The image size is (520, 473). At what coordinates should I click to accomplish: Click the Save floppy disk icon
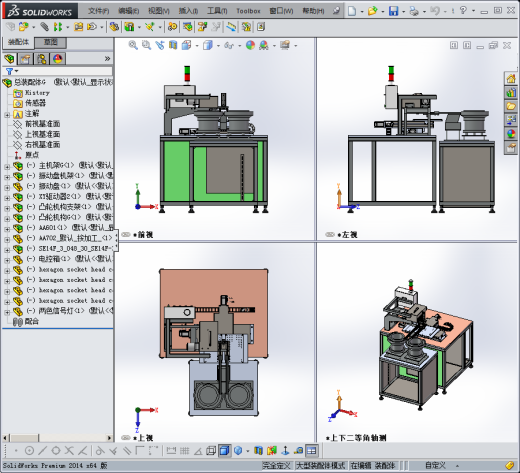394,11
